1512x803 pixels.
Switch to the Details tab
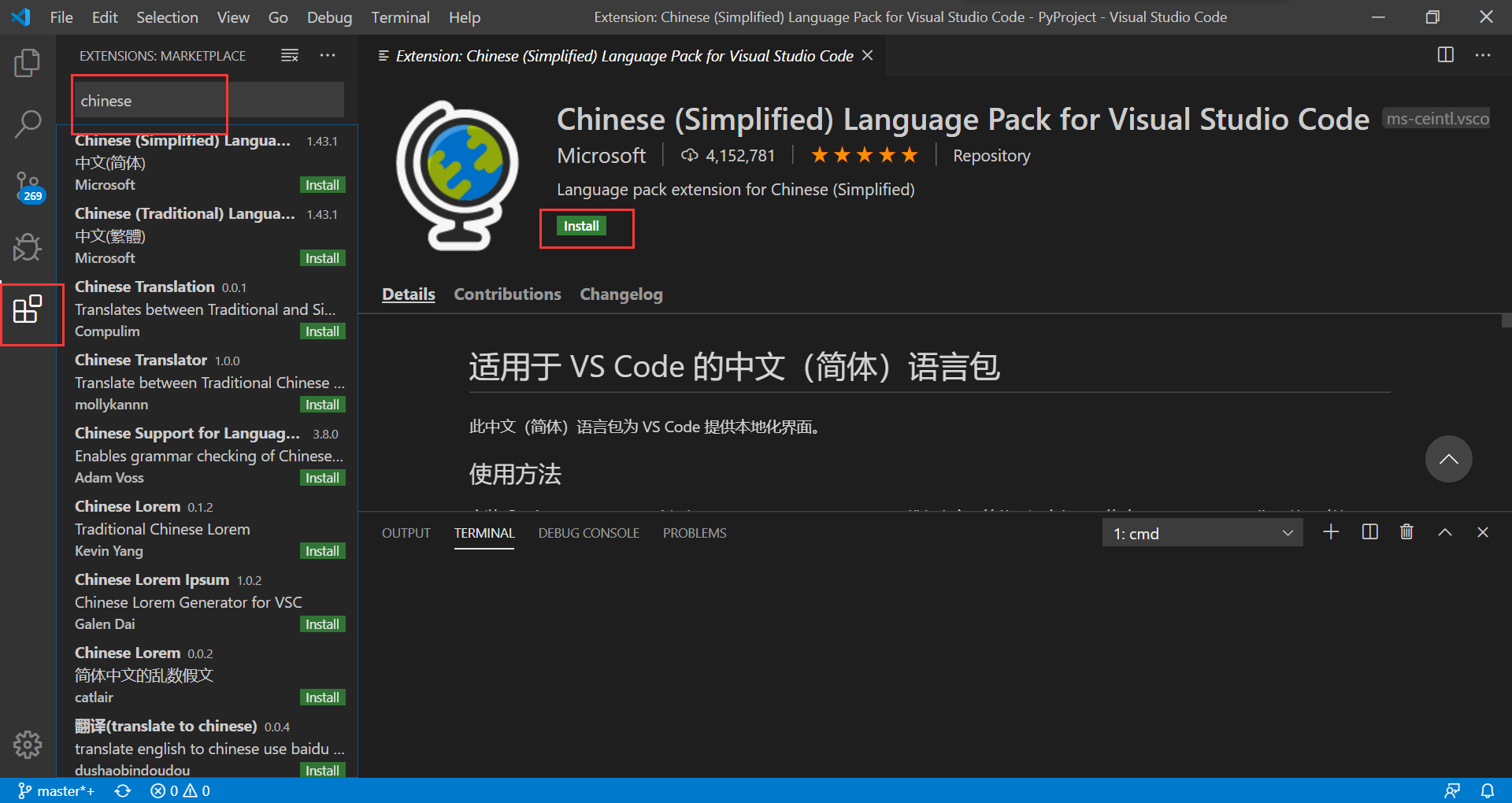409,294
